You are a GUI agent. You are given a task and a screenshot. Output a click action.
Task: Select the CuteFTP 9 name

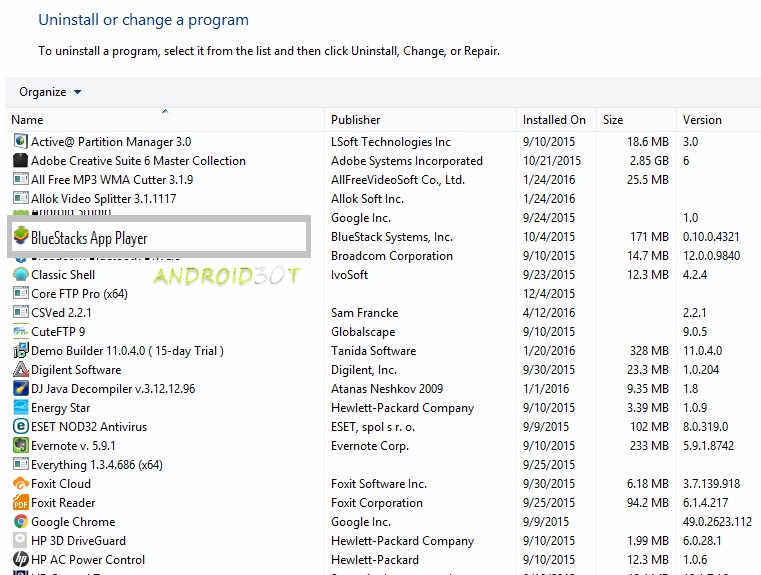click(x=58, y=331)
